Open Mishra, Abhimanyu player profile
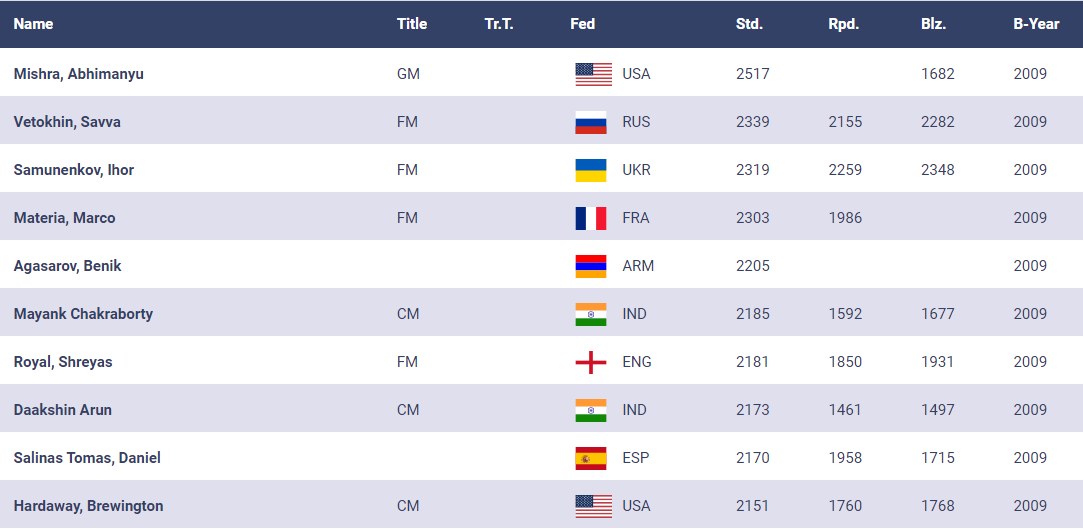The height and width of the screenshot is (532, 1083). [78, 74]
